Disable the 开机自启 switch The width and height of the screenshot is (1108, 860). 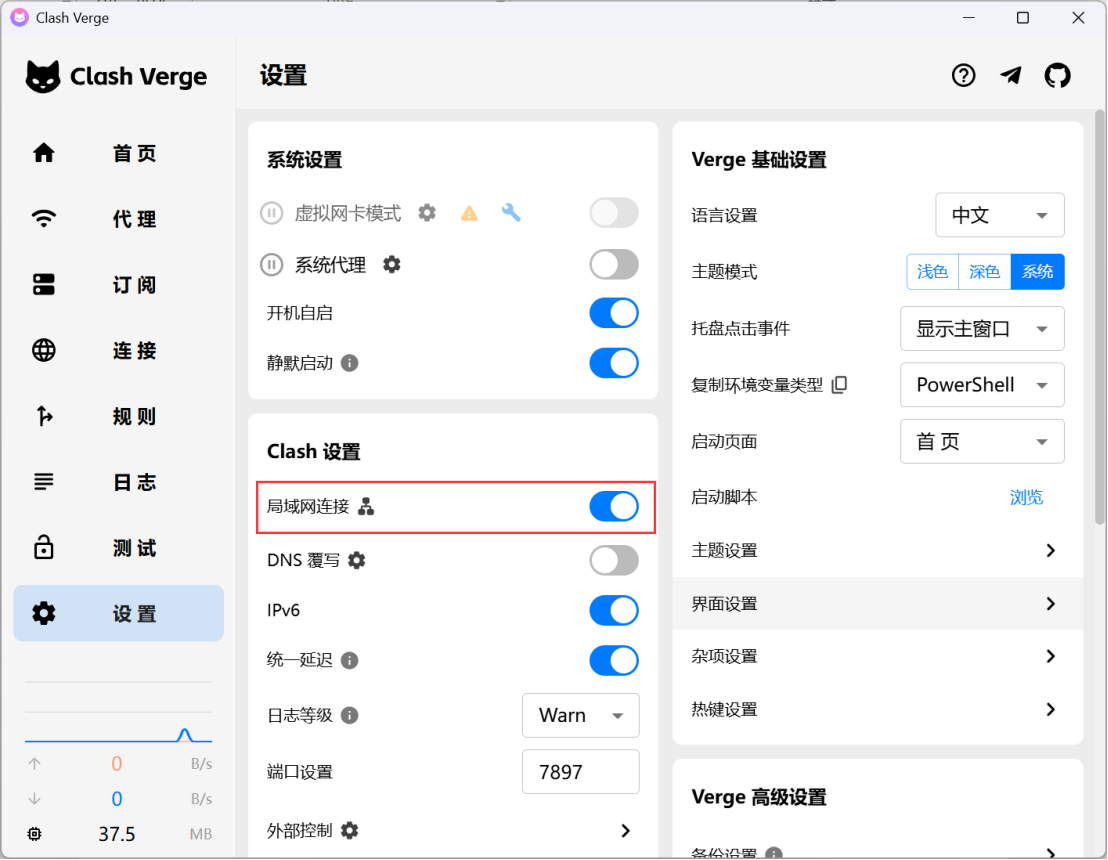pos(614,313)
